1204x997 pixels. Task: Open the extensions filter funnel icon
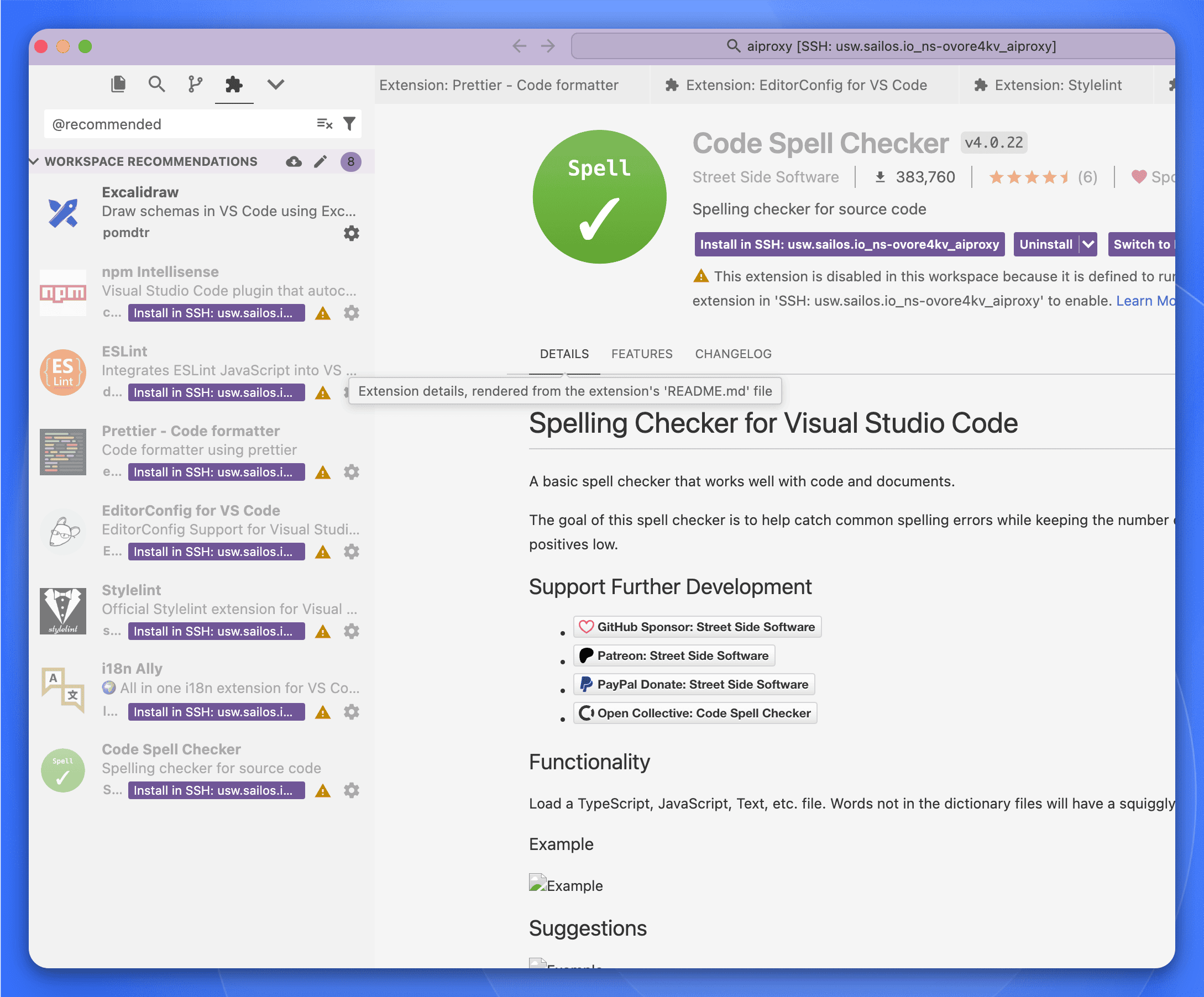point(349,124)
